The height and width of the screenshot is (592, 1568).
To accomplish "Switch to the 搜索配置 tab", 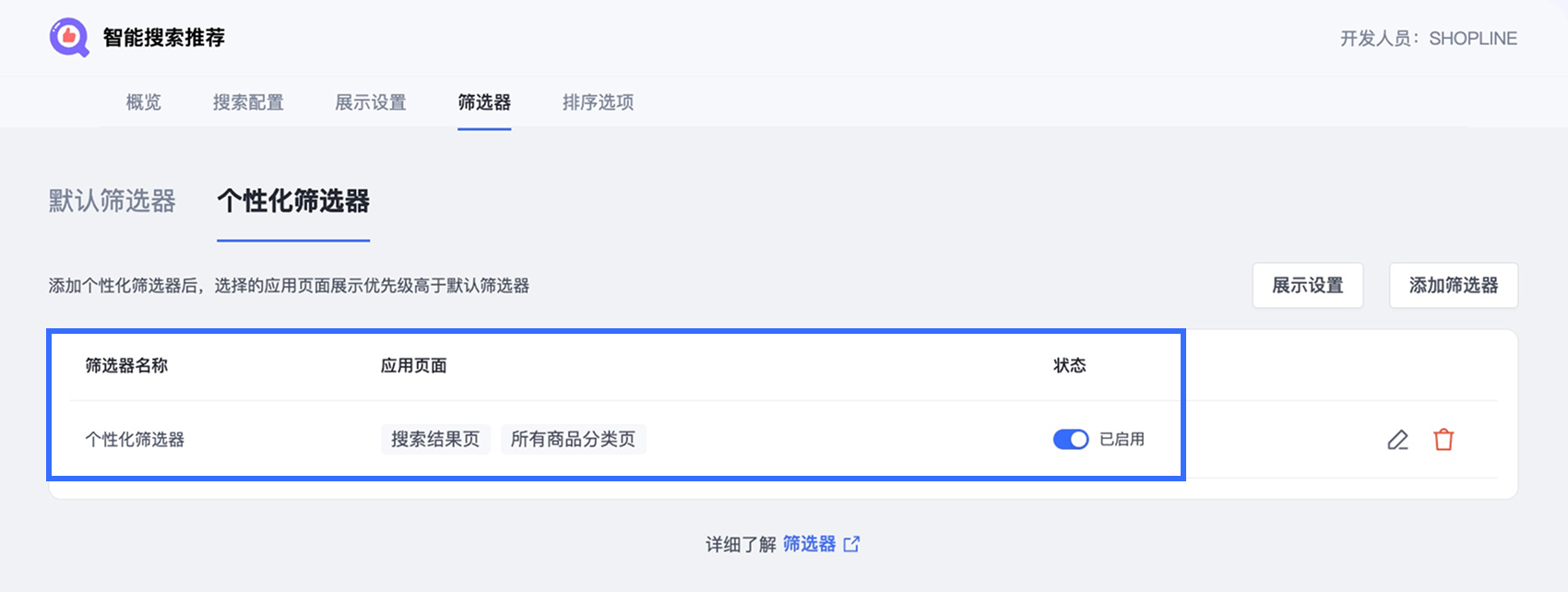I will 248,102.
